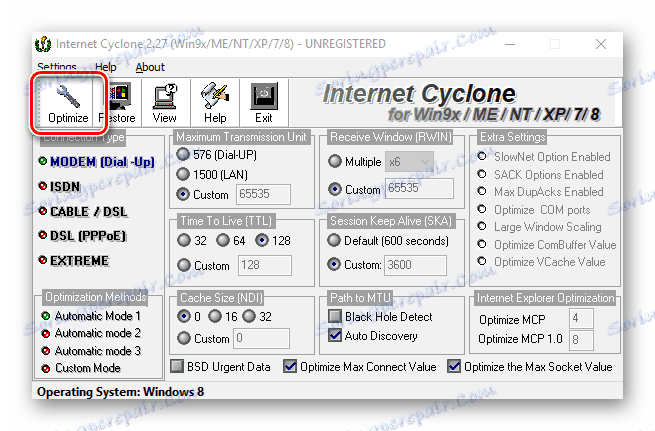Image resolution: width=655 pixels, height=431 pixels.
Task: Click the custom SKA 3600 field
Action: coord(415,265)
